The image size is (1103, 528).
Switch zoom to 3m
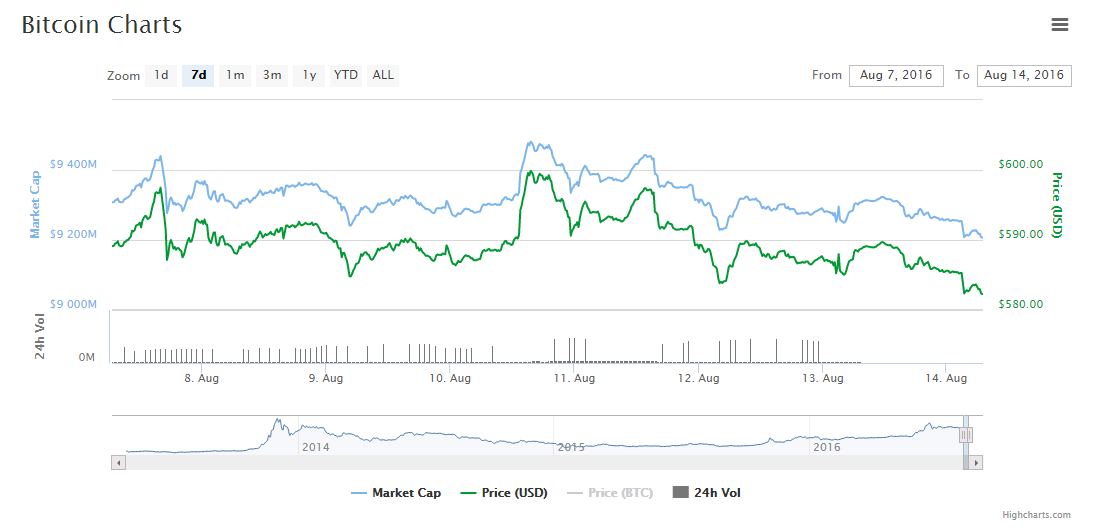click(272, 75)
